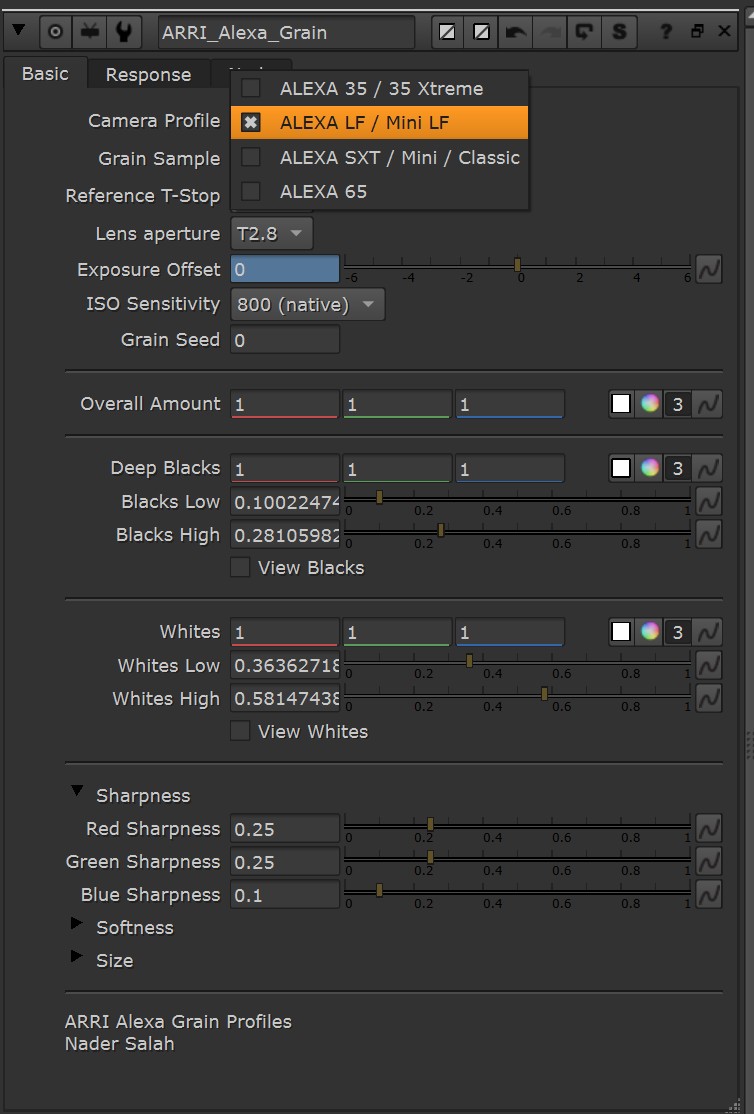Open the node help question mark
This screenshot has height=1114, width=754.
[x=665, y=31]
